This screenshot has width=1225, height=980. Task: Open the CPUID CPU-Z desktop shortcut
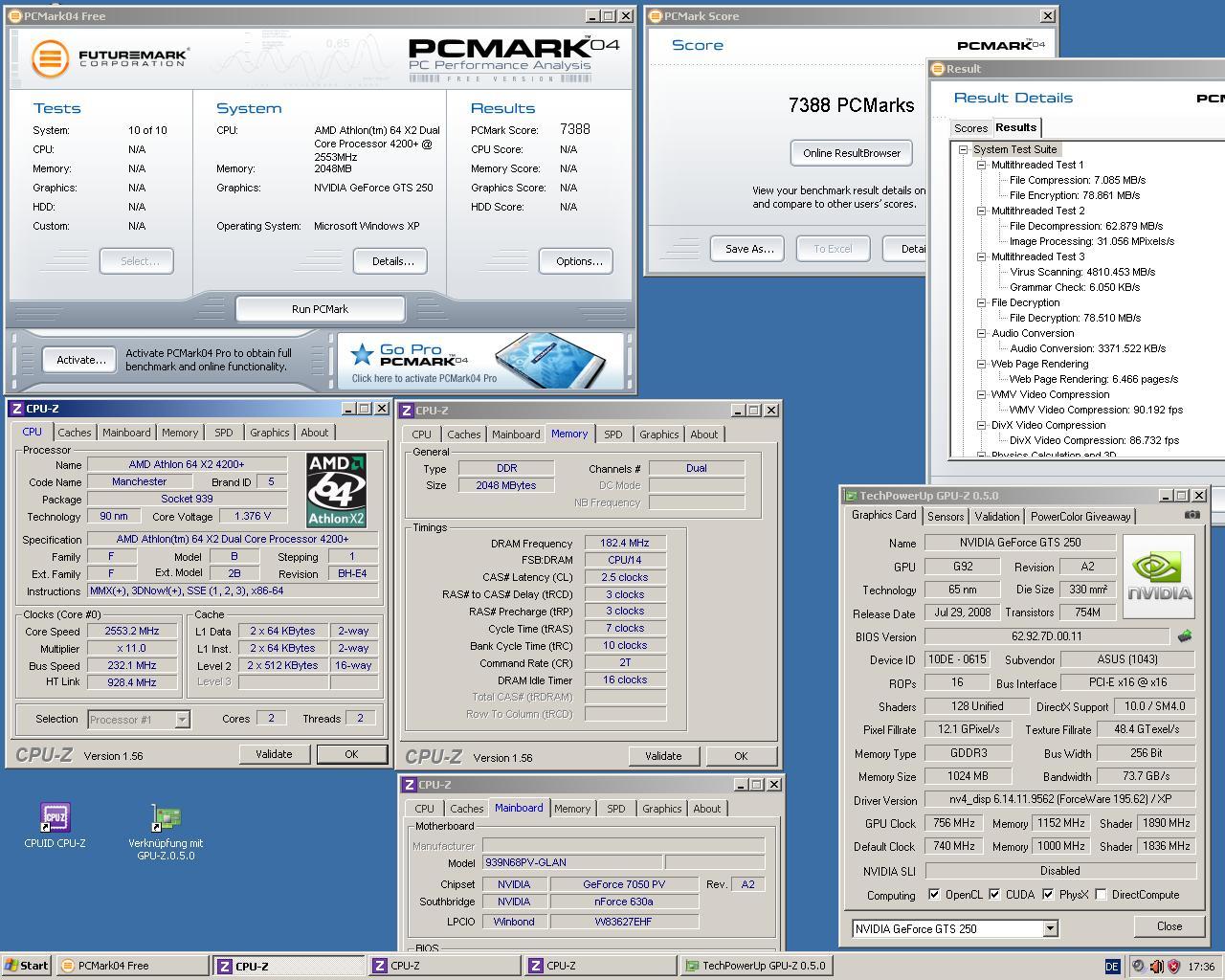55,826
